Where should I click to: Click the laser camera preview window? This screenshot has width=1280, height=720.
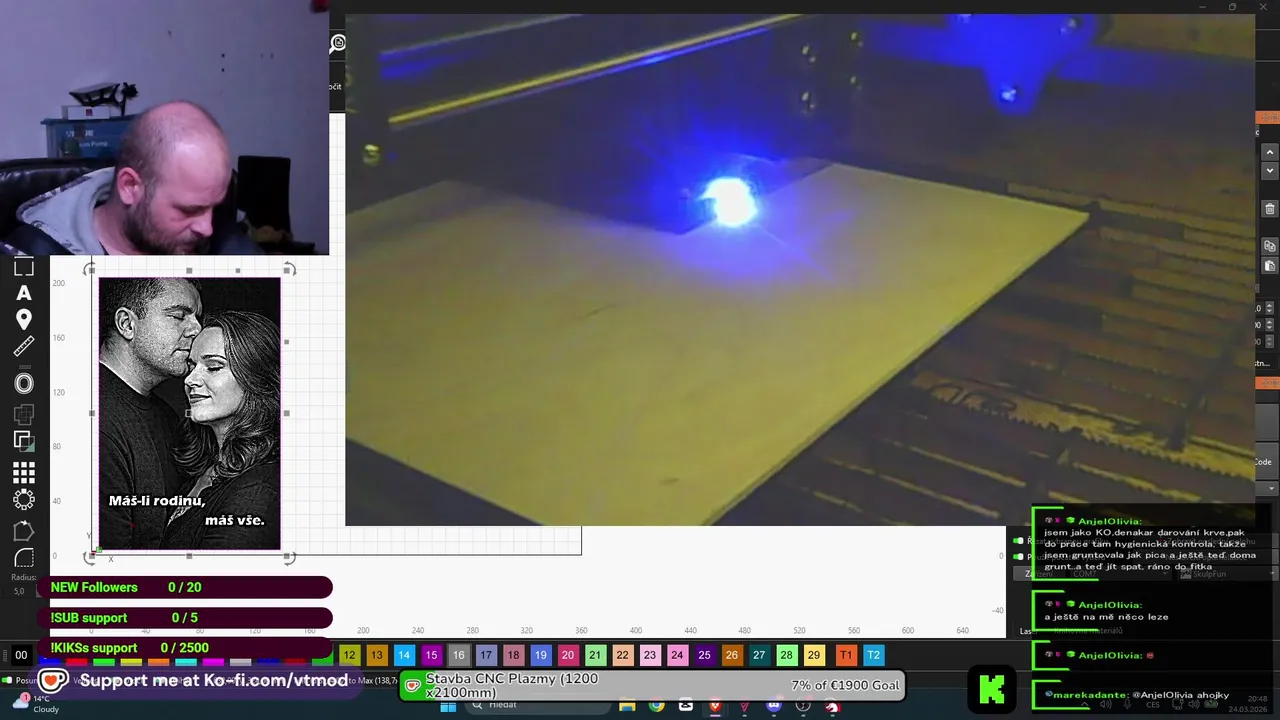(800, 268)
